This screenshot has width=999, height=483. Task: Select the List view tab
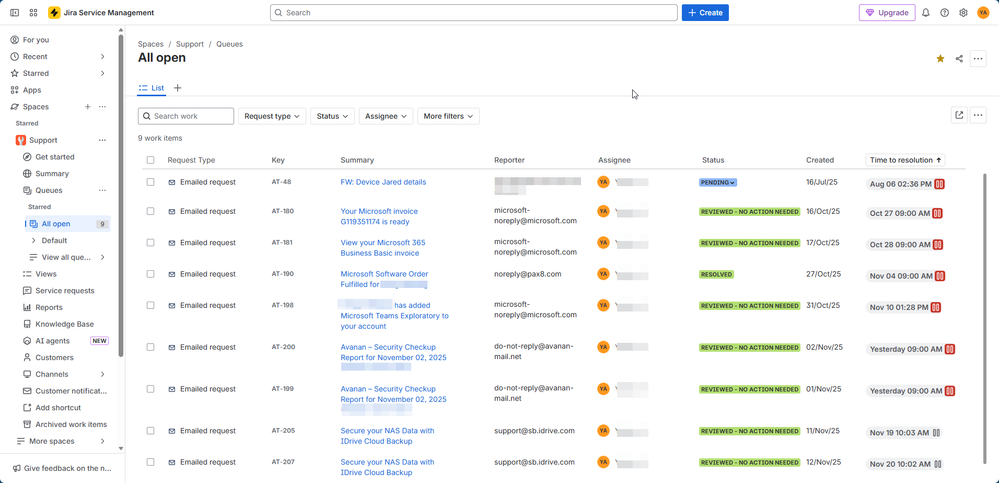[152, 88]
